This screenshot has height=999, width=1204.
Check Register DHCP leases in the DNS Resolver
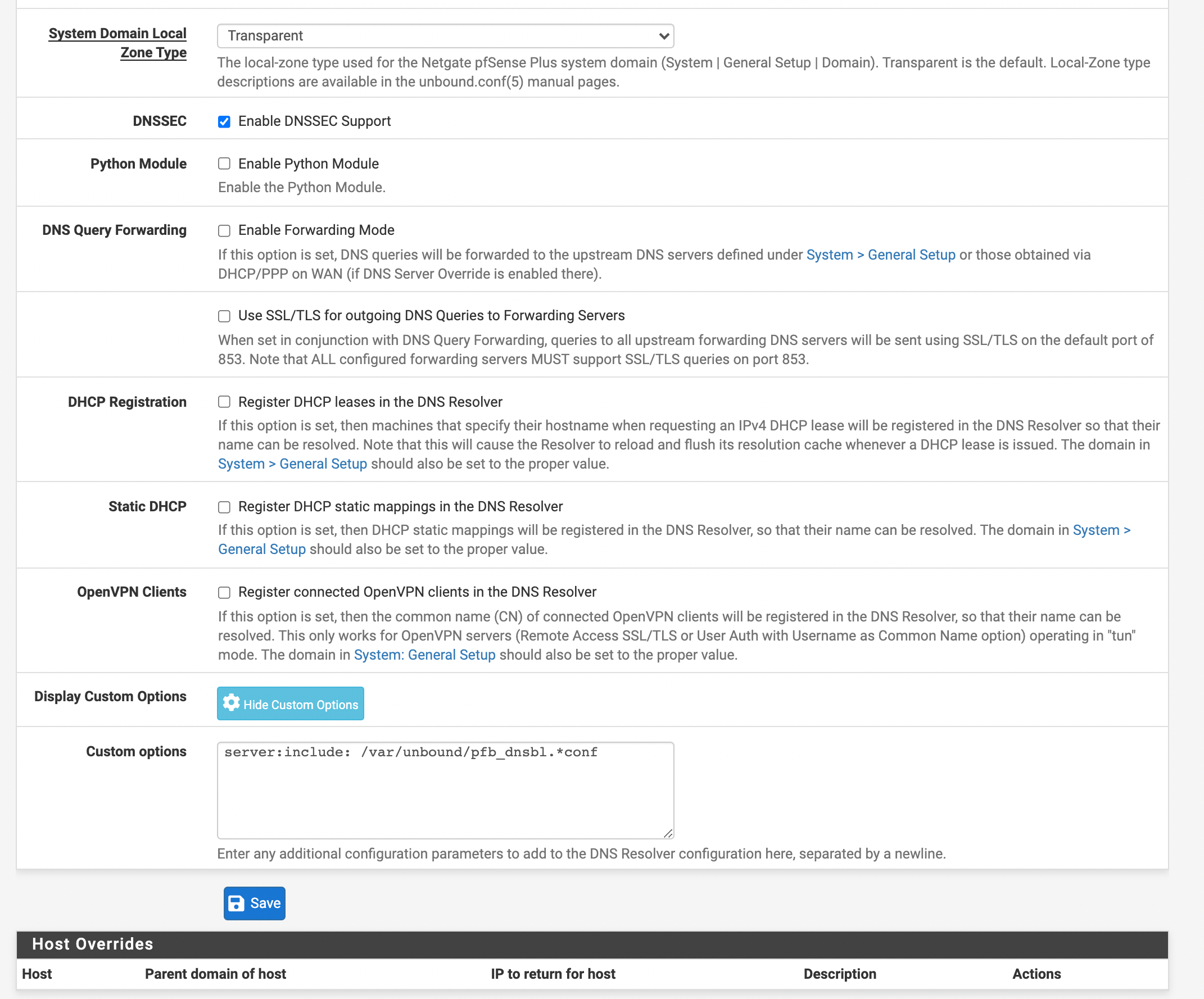tap(224, 402)
